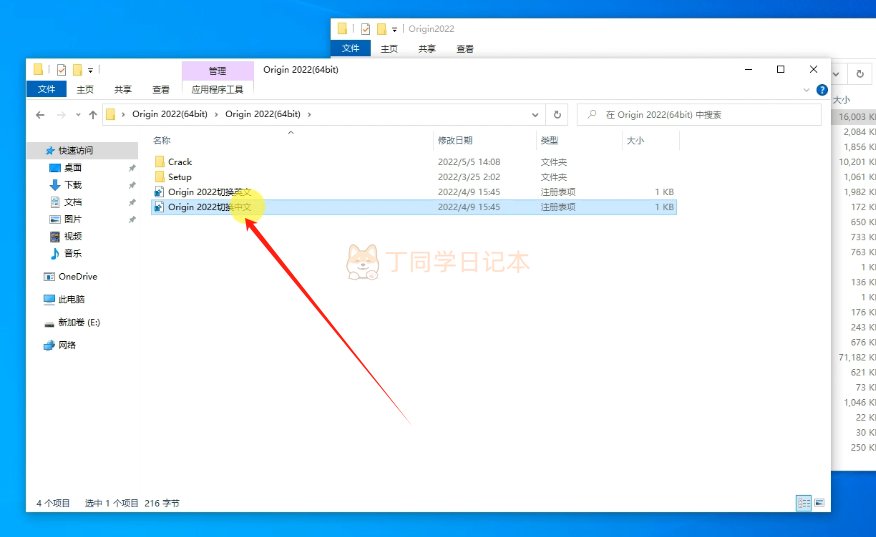Sort by 类型 column header
Image resolution: width=876 pixels, height=537 pixels.
549,140
